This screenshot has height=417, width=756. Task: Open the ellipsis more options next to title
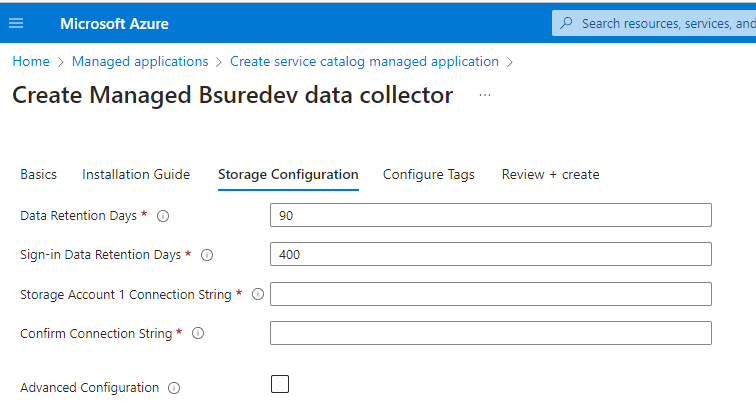[485, 96]
